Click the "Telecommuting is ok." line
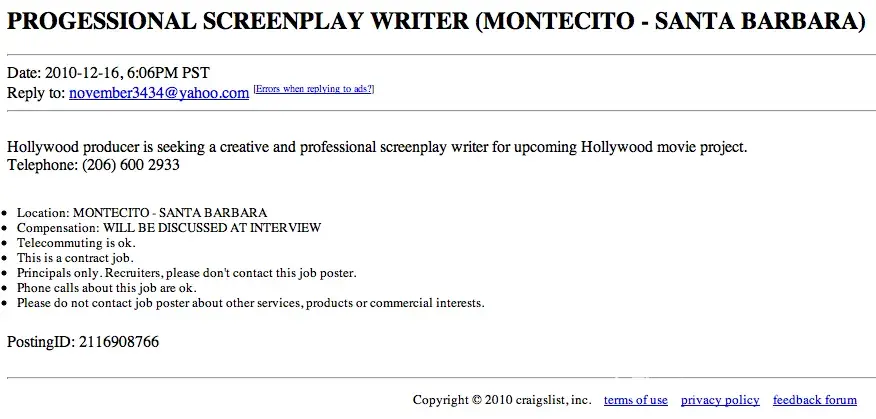The width and height of the screenshot is (876, 419). (x=76, y=243)
